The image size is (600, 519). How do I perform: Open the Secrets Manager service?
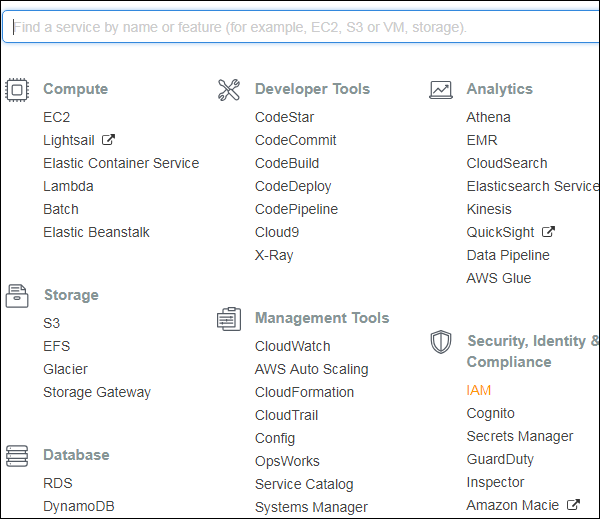(x=520, y=436)
